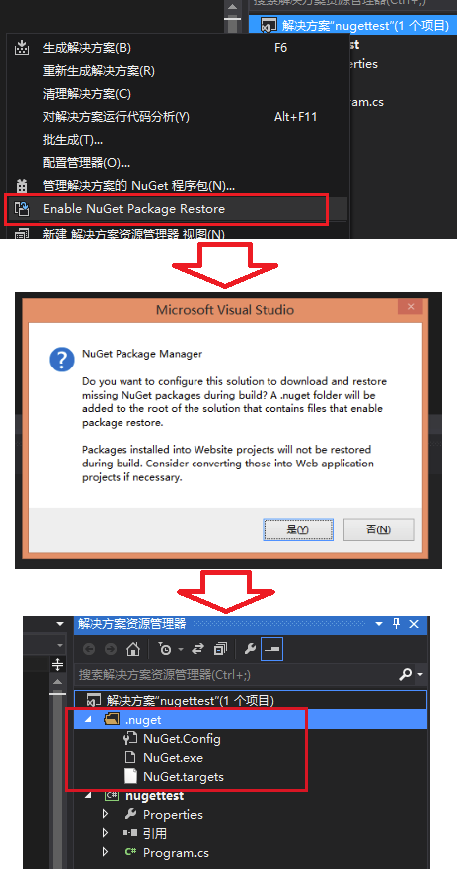The image size is (457, 876).
Task: Click the Enable NuGet Package Restore icon
Action: [x=22, y=209]
